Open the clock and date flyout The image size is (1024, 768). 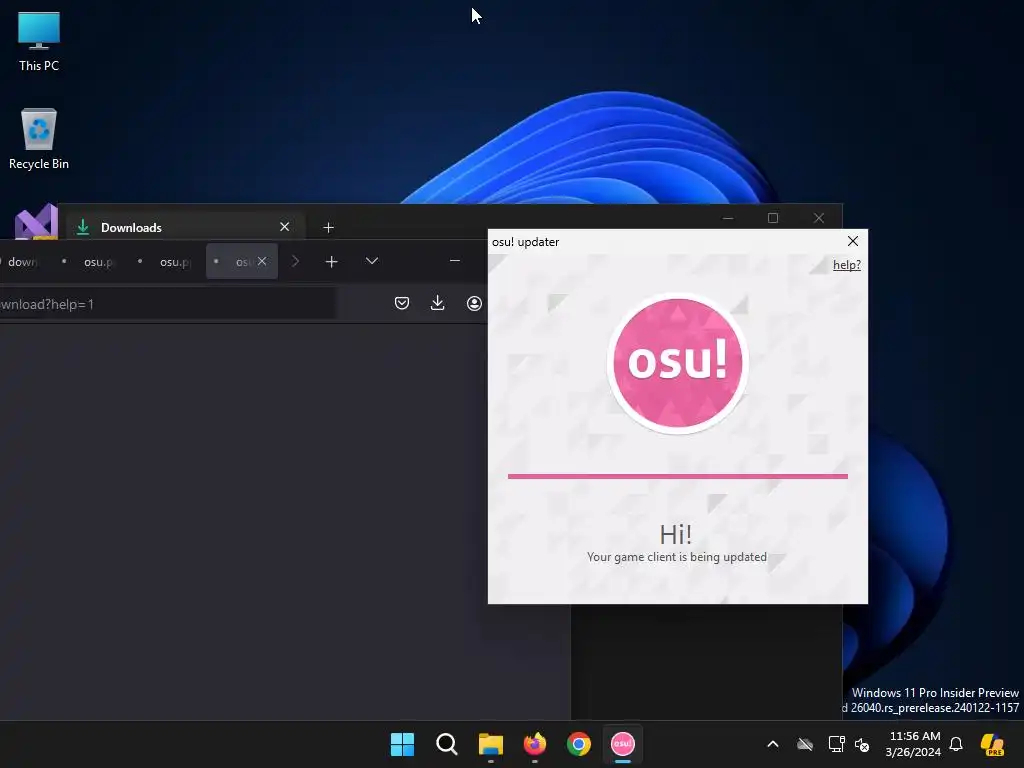coord(913,744)
